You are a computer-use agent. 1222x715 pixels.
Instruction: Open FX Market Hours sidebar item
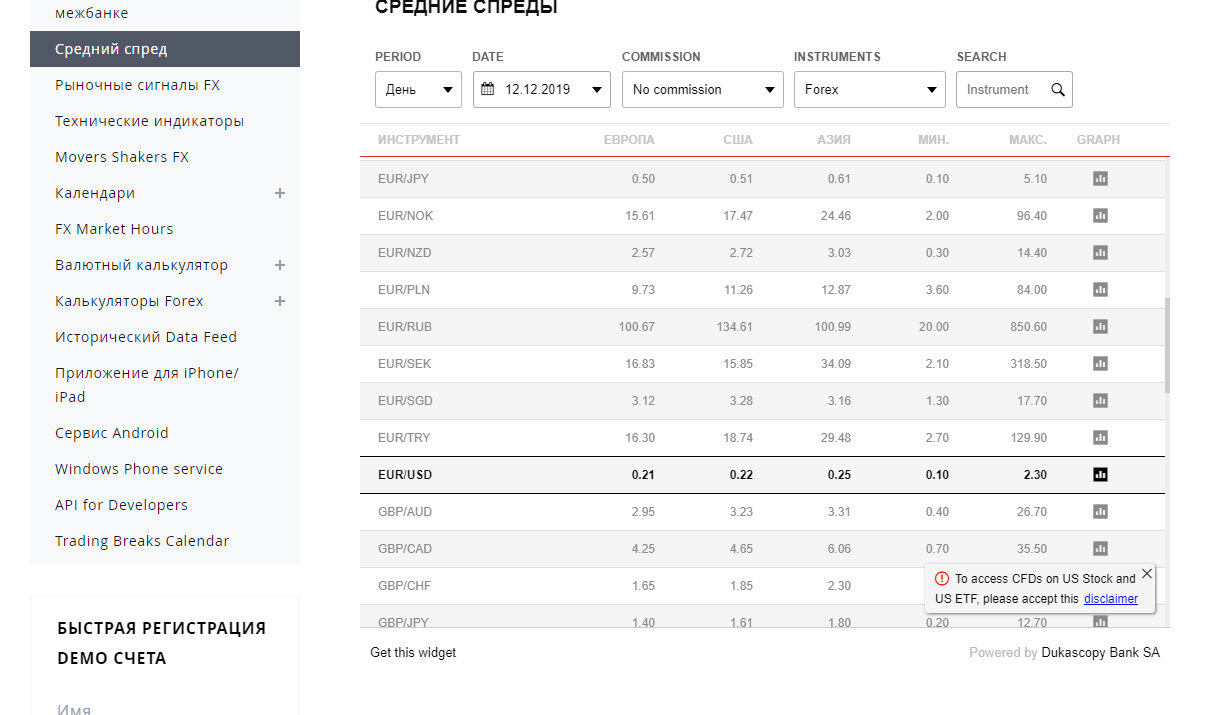[x=114, y=229]
